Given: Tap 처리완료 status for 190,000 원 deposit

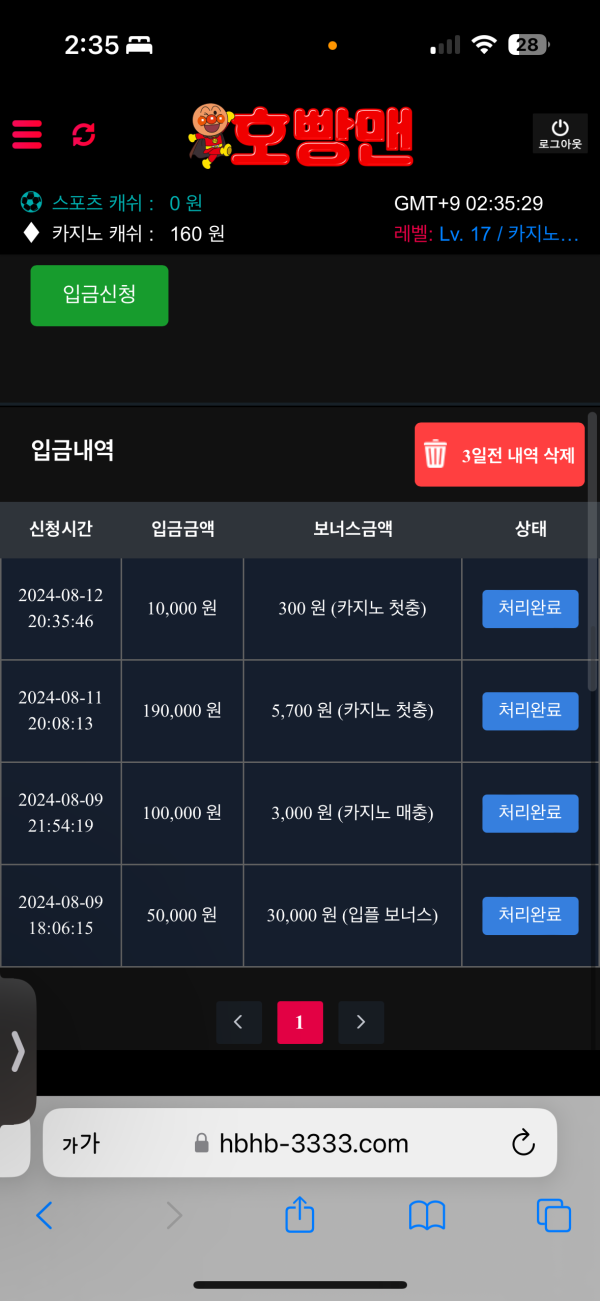Looking at the screenshot, I should (x=530, y=711).
